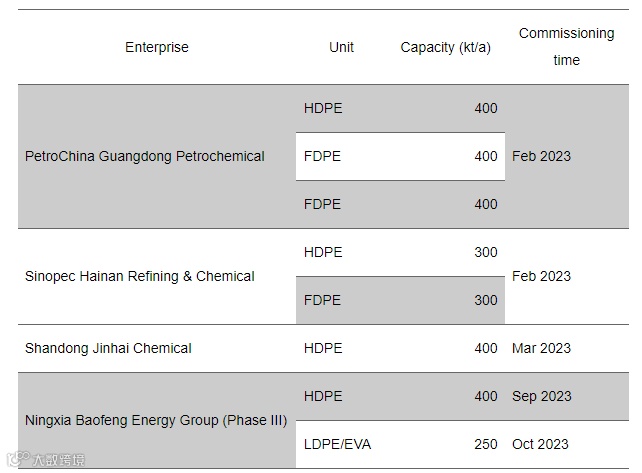
Task: Select the Shandong Jinhai Chemical cell
Action: click(x=108, y=348)
